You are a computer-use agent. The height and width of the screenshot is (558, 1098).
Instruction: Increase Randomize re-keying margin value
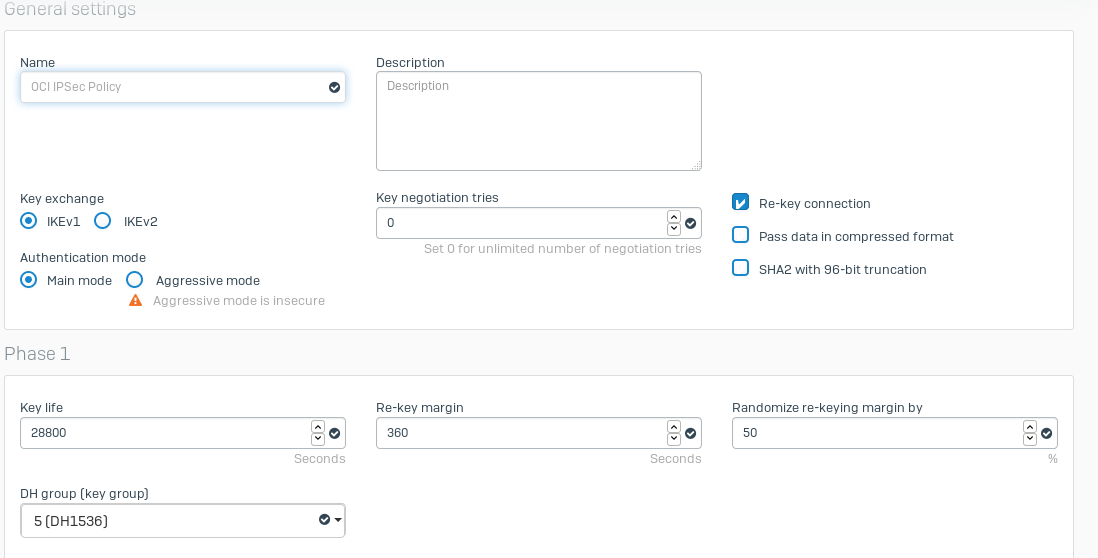1030,427
